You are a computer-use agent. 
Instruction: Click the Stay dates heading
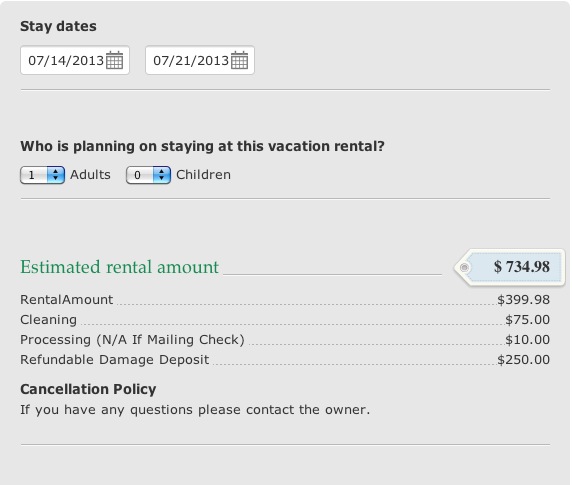click(58, 26)
